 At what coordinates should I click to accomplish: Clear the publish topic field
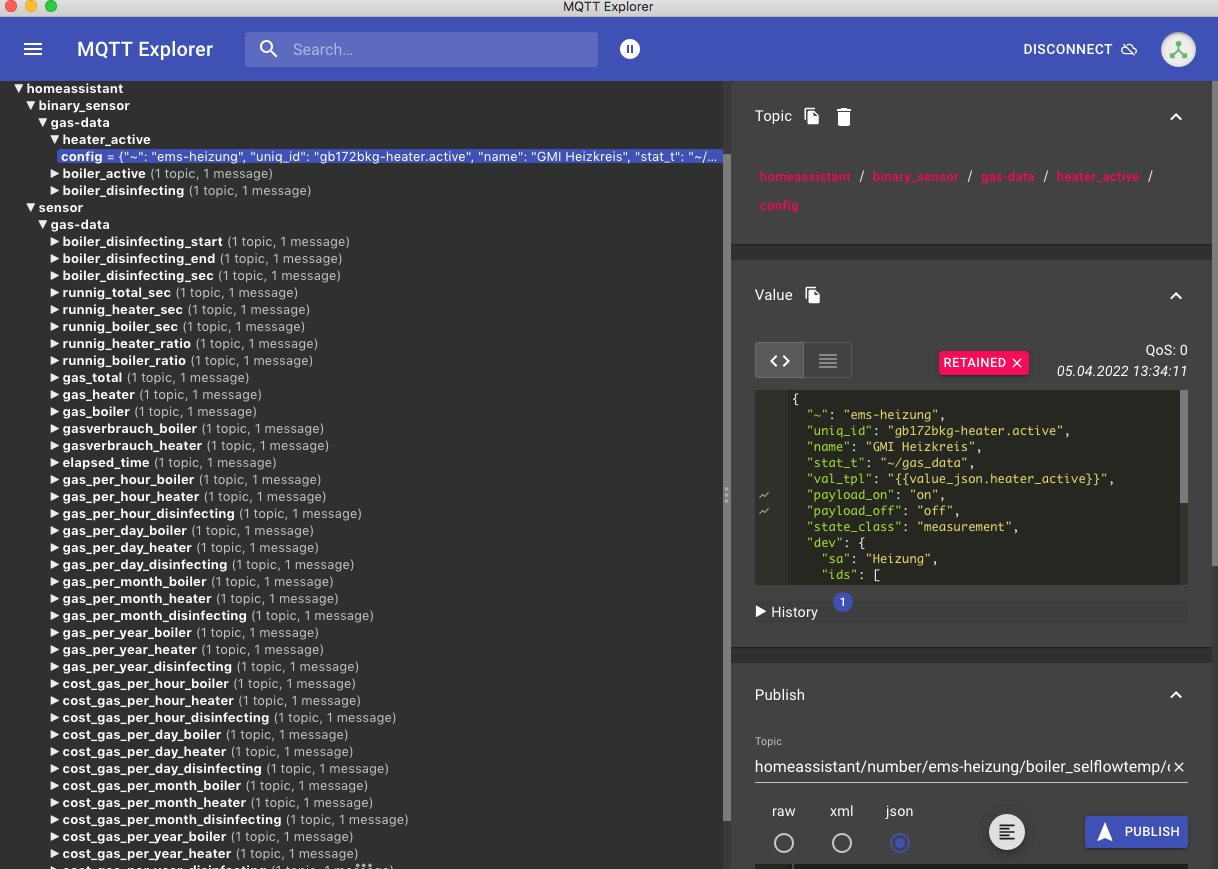(x=1179, y=767)
